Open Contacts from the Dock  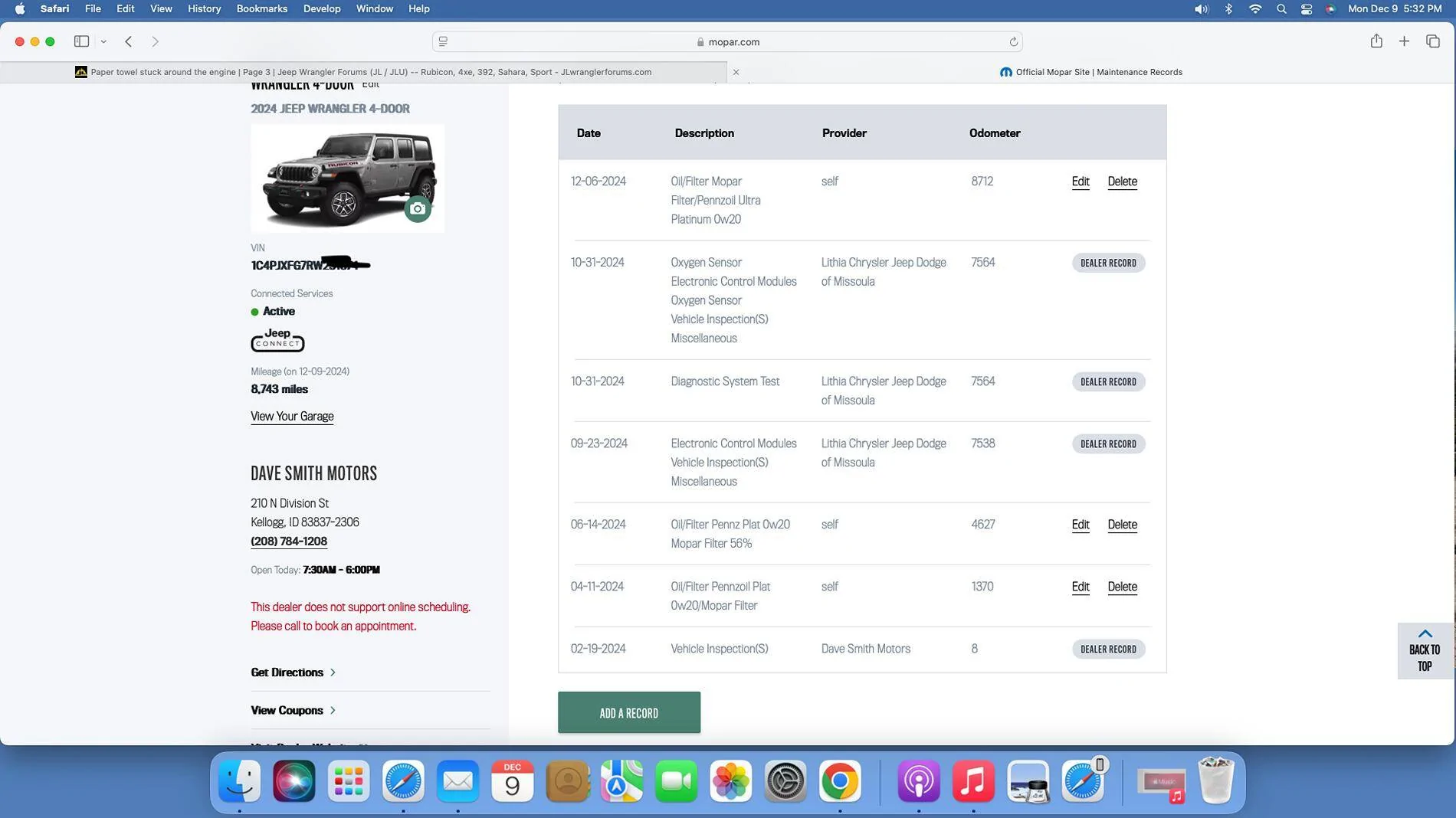pyautogui.click(x=568, y=781)
